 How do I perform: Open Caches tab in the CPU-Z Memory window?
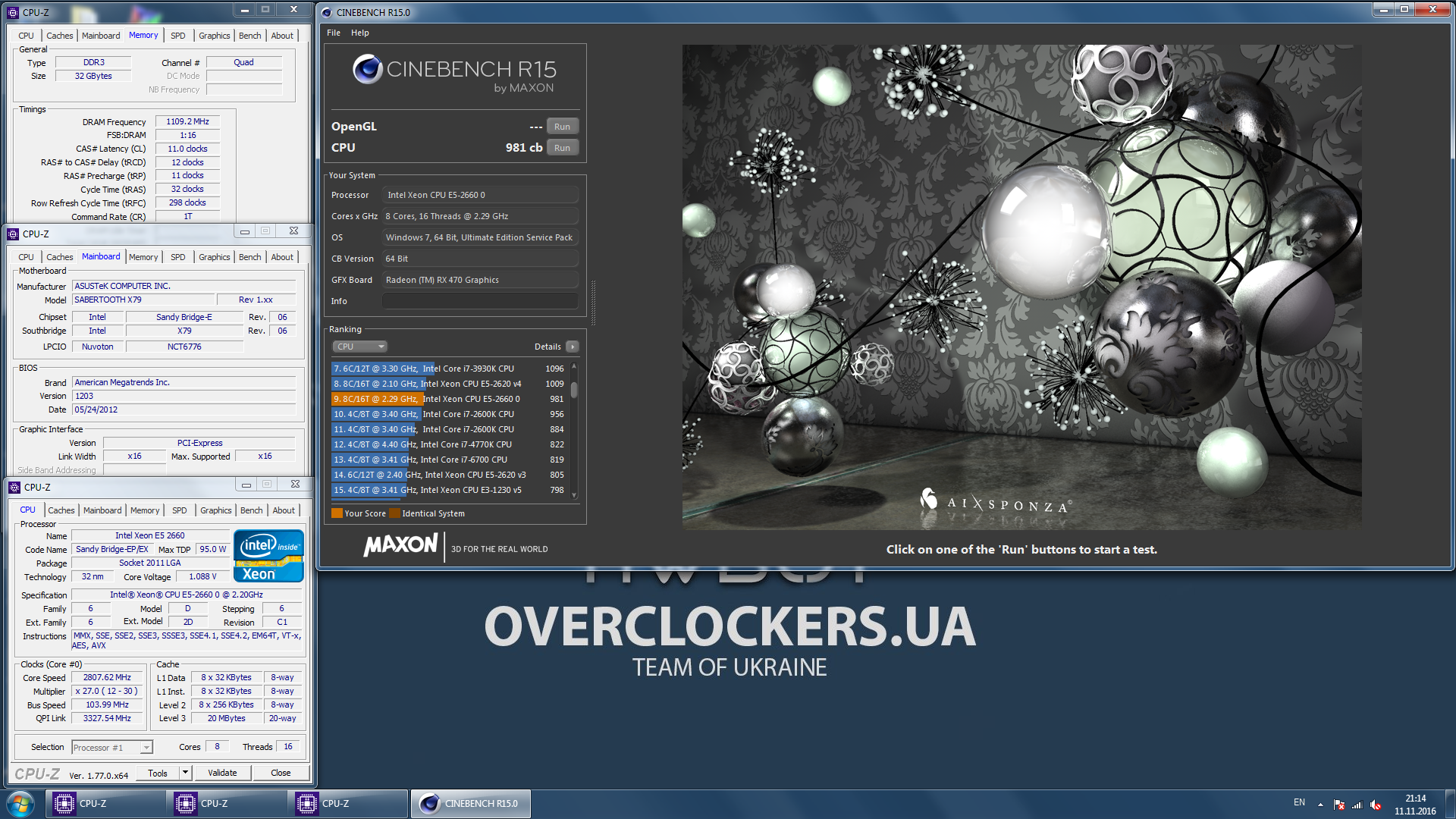click(x=60, y=36)
